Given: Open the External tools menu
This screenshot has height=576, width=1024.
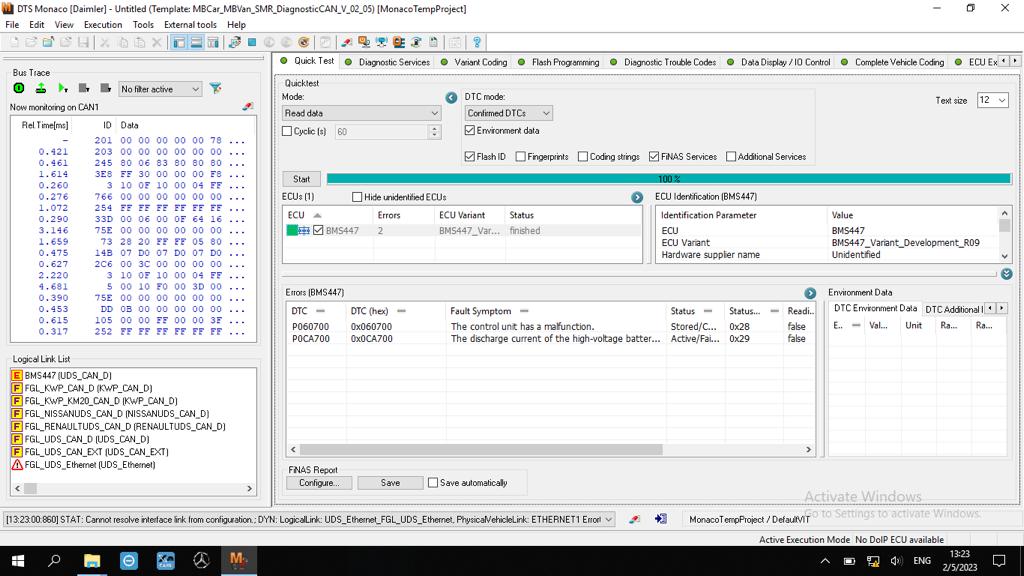Looking at the screenshot, I should 190,25.
